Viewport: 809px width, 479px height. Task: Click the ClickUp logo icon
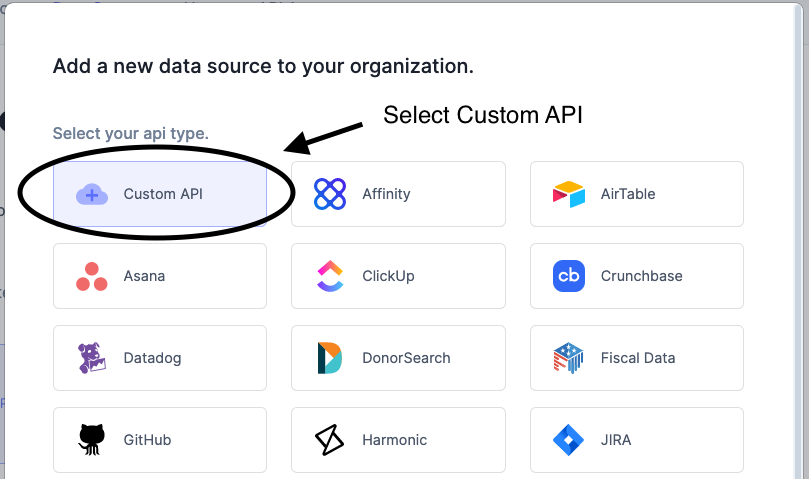point(330,276)
